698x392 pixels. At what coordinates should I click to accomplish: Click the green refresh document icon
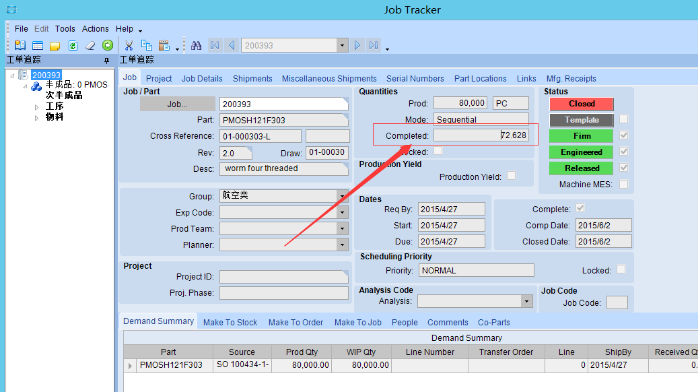coord(73,45)
